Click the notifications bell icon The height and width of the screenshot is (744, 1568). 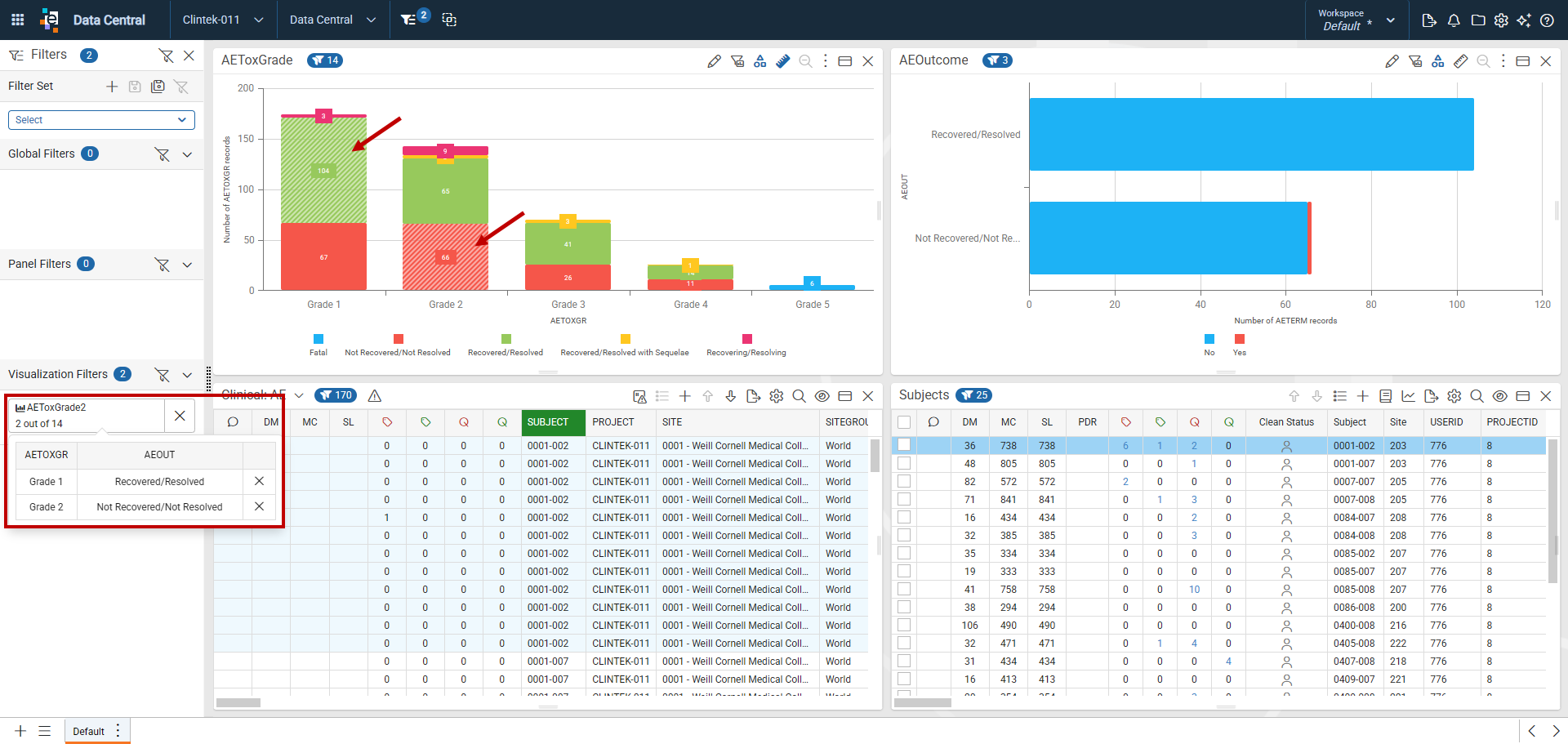point(1454,20)
